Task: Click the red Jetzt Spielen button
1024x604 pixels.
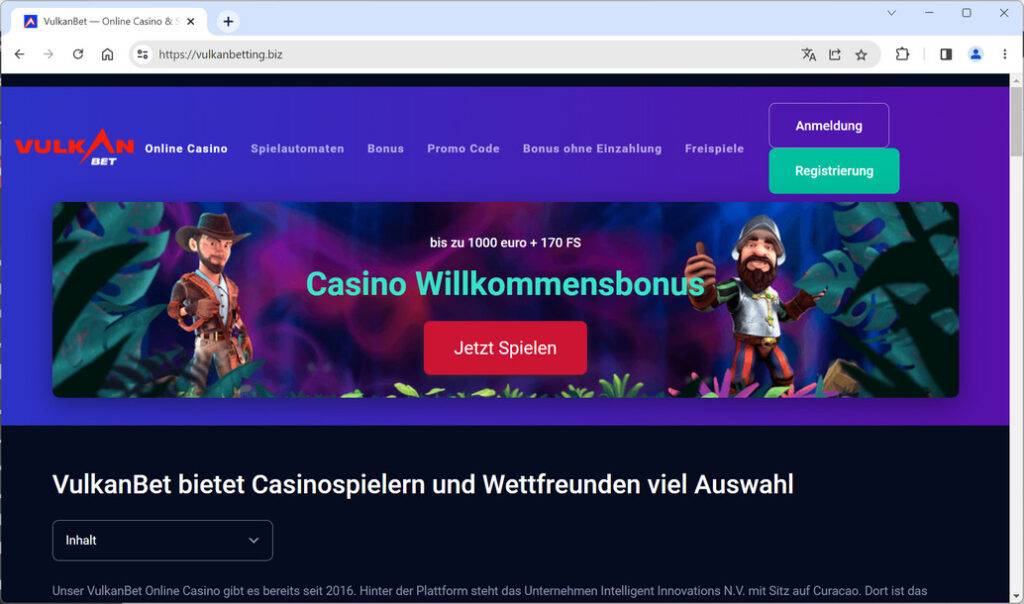Action: point(505,348)
